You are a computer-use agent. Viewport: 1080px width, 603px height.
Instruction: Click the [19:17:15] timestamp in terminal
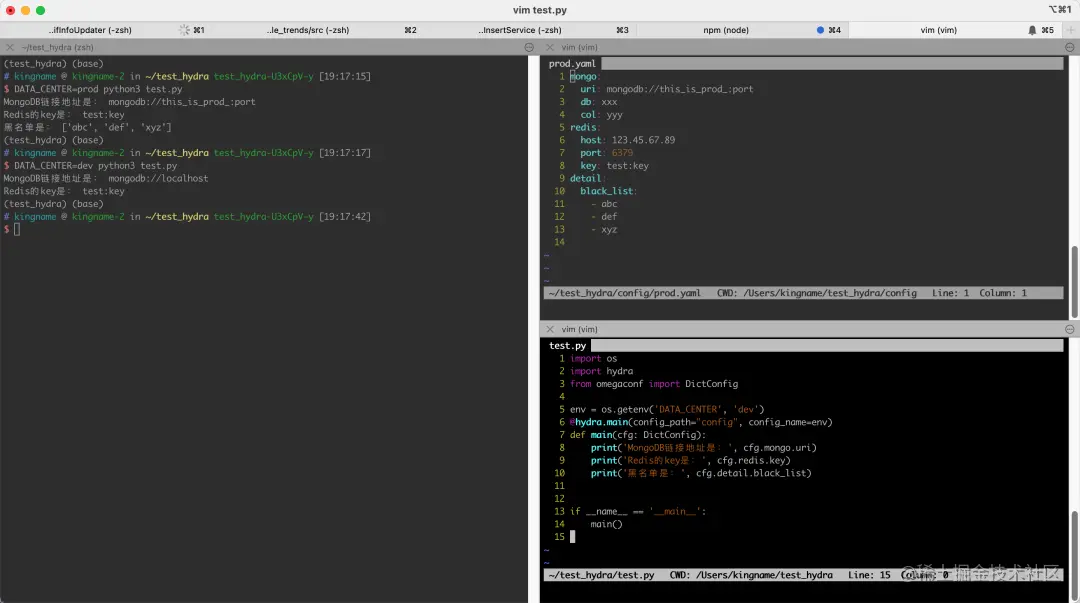(344, 76)
